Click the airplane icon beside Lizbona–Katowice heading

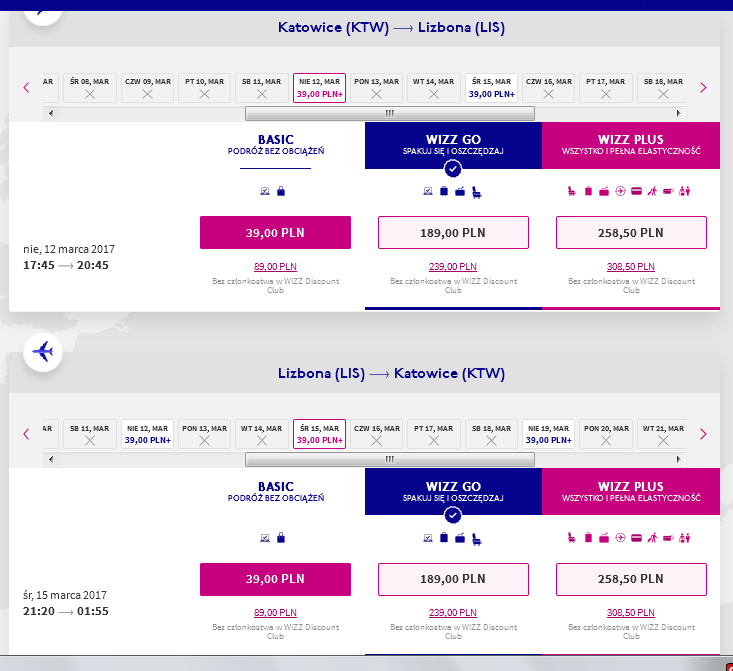[43, 352]
